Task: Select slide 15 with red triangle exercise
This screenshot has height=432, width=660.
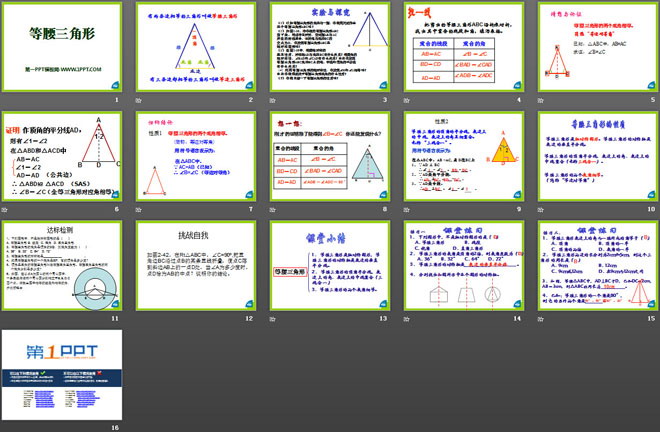Action: click(x=598, y=266)
